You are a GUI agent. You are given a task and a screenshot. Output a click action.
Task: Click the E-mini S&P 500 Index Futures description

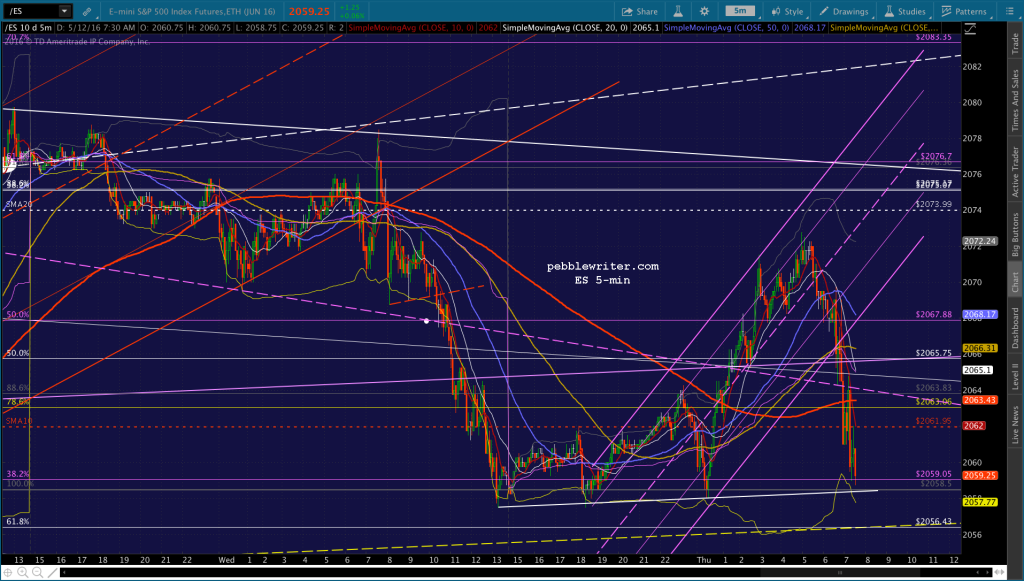(192, 11)
